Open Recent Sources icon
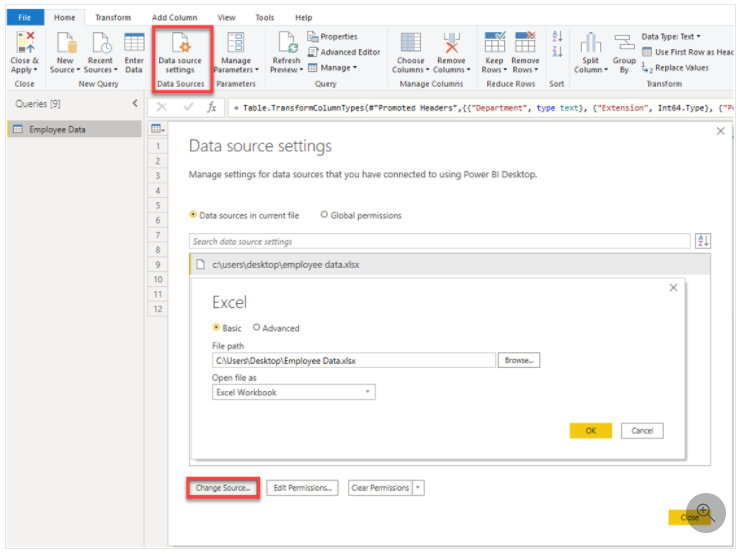 point(101,42)
